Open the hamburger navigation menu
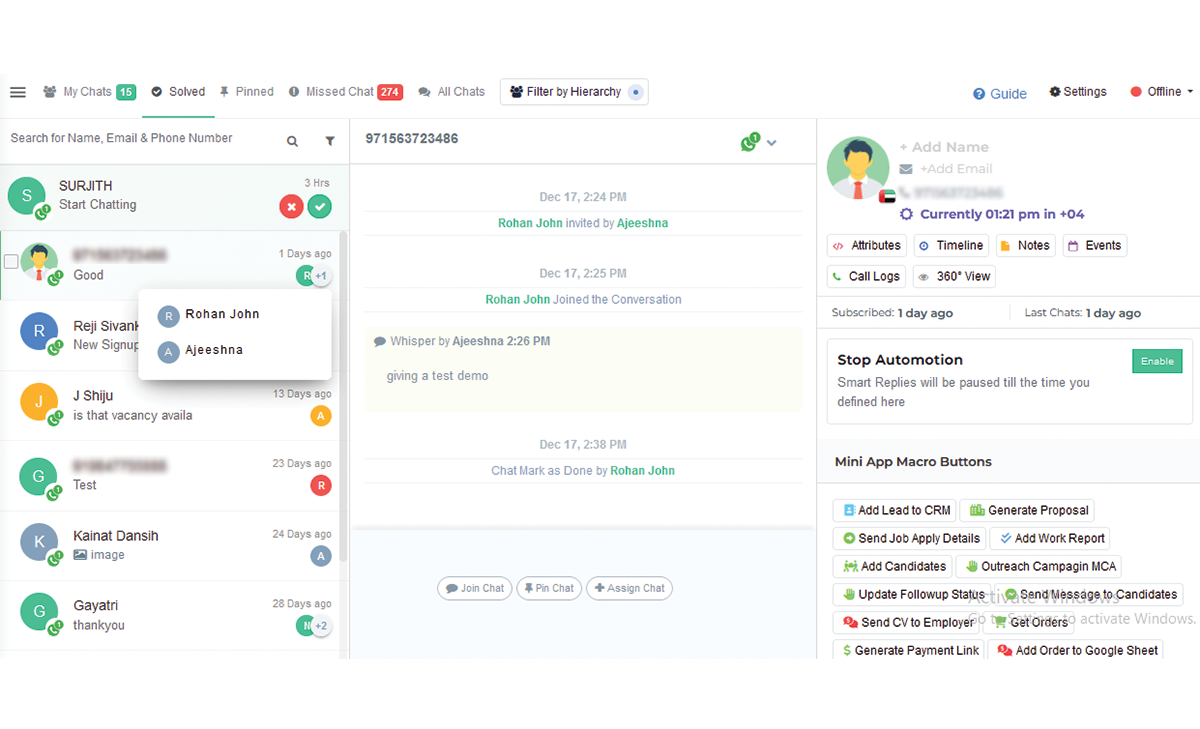The height and width of the screenshot is (729, 1200). pyautogui.click(x=17, y=91)
